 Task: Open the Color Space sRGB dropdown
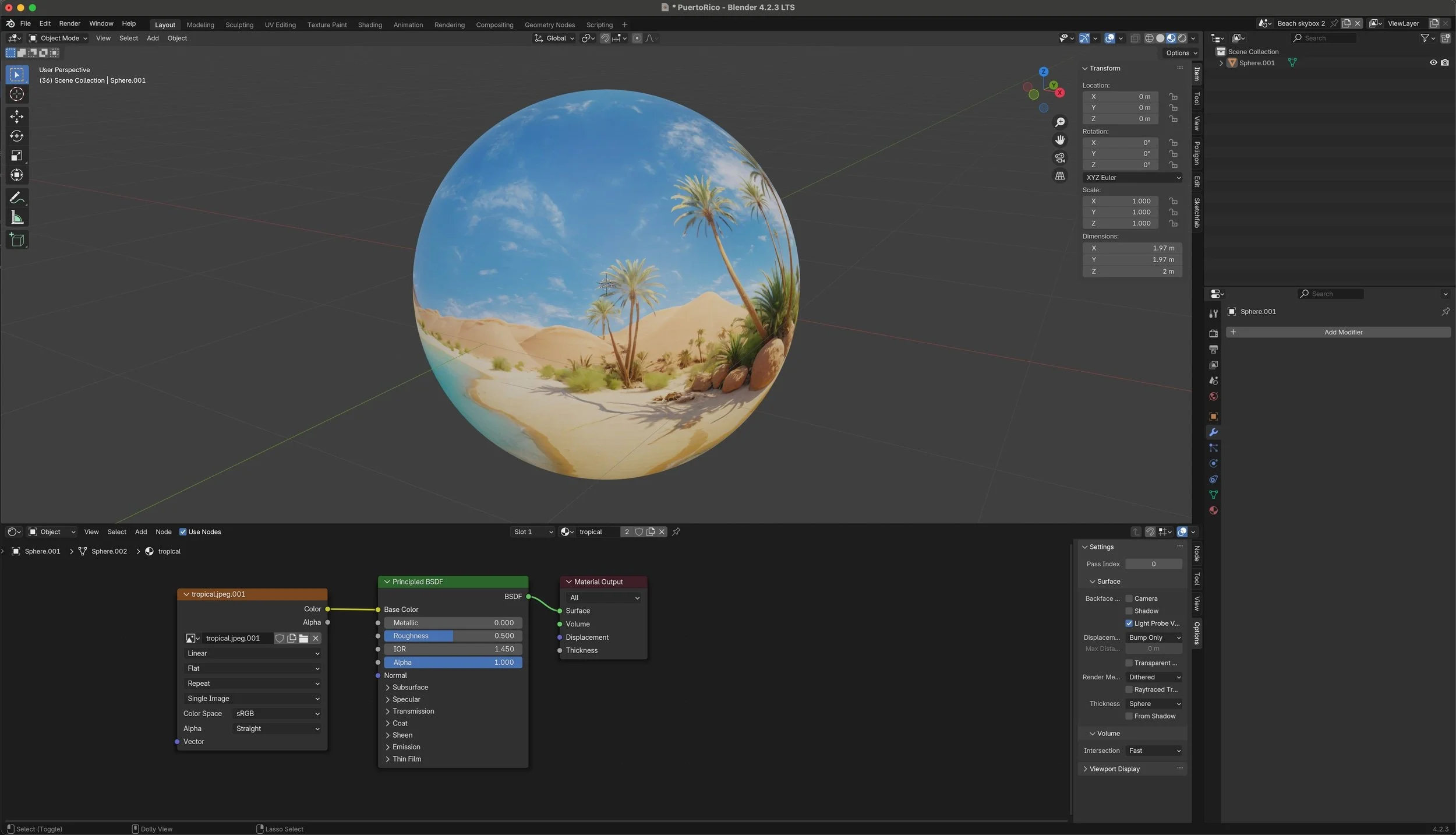pyautogui.click(x=277, y=713)
